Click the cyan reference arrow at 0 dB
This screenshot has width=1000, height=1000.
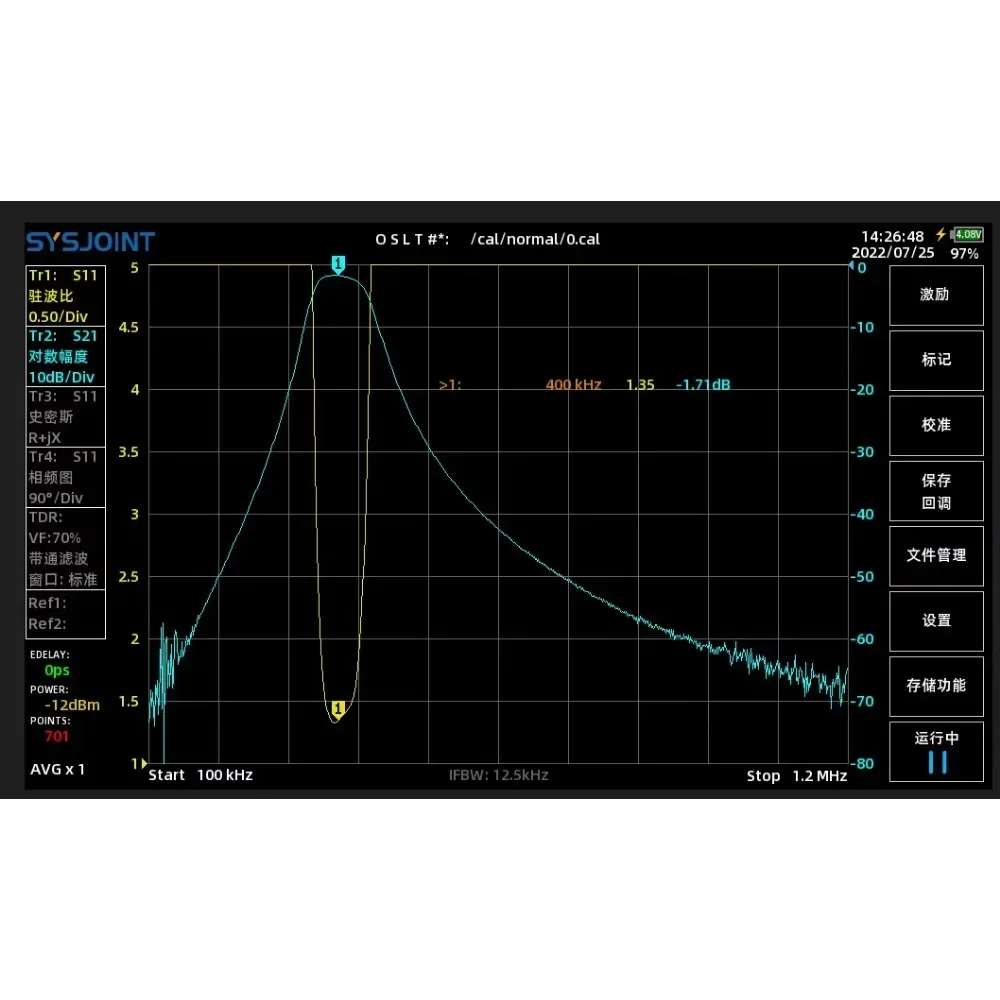[851, 266]
